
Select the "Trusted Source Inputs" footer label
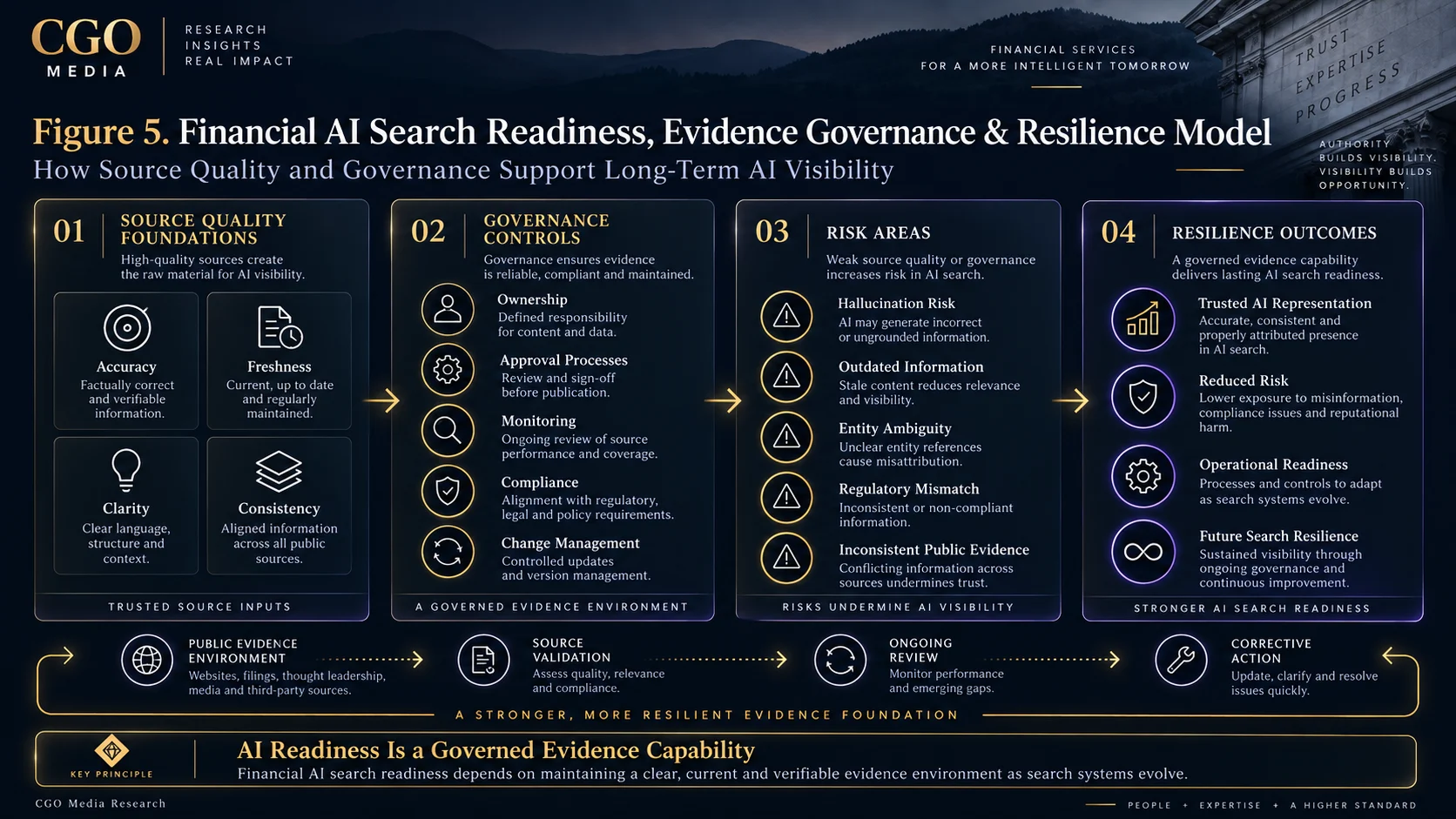(x=199, y=607)
